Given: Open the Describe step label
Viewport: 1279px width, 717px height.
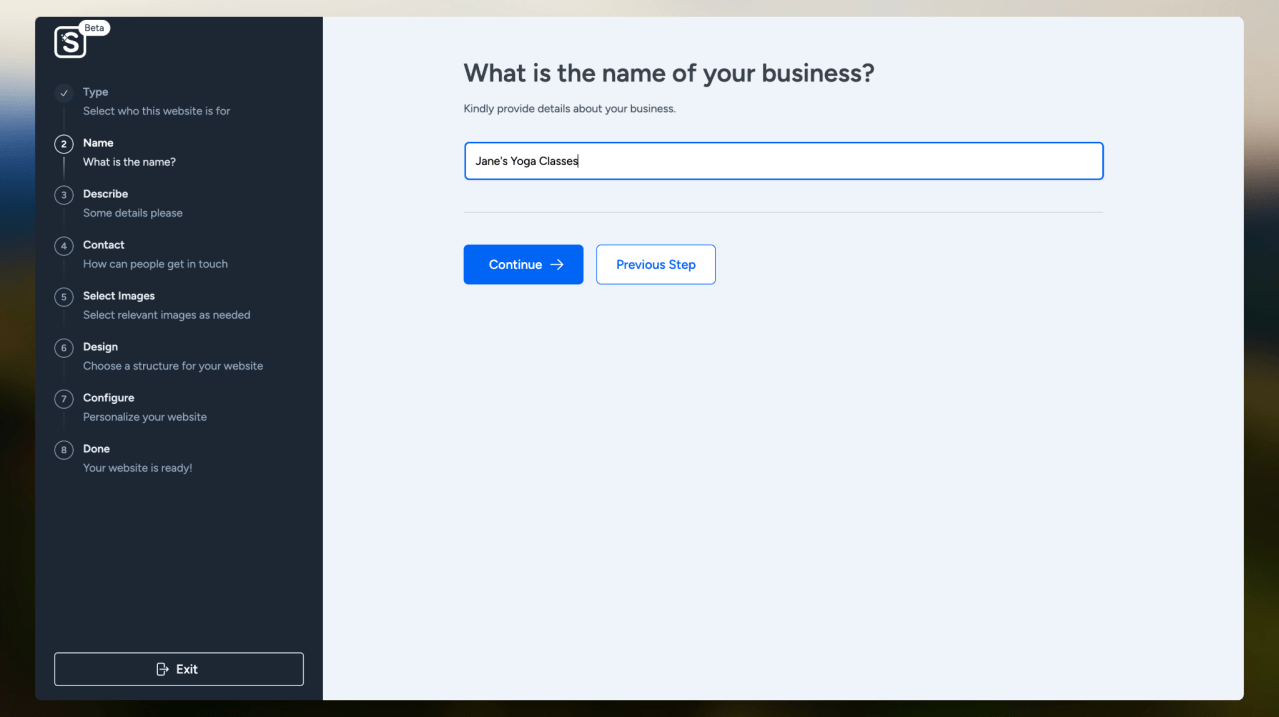Looking at the screenshot, I should (x=106, y=194).
